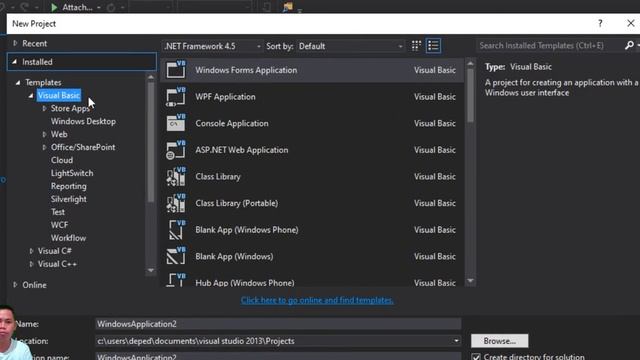Click the Console Application name text

pos(232,123)
